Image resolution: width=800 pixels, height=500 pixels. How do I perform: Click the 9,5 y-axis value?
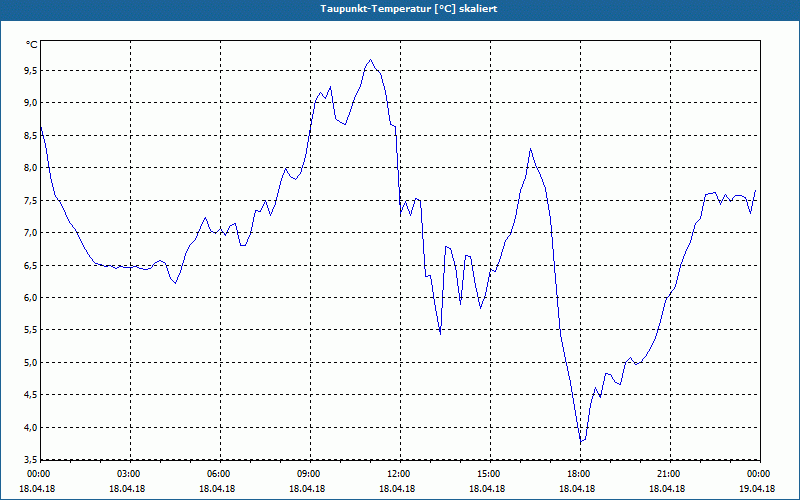tap(31, 70)
